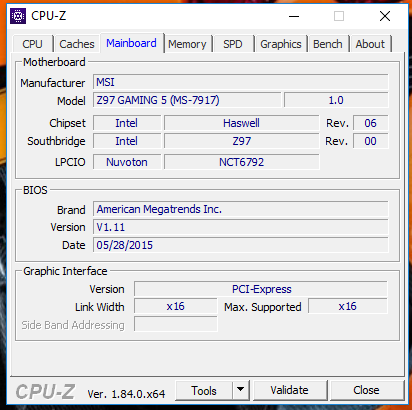Click the Validate button
Viewport: 412px width, 410px height.
(x=289, y=390)
